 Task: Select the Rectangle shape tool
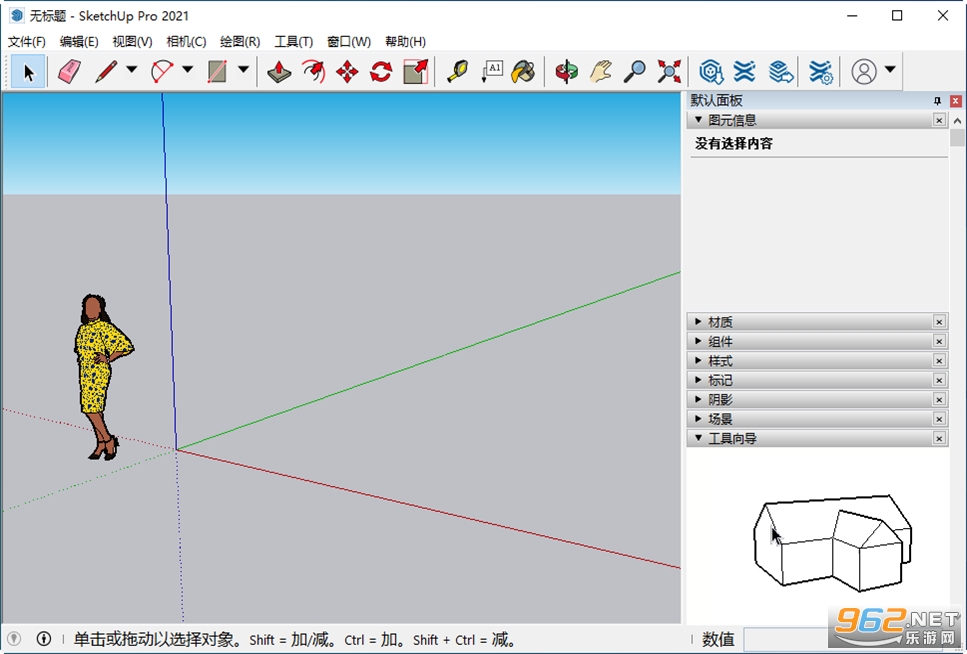click(x=217, y=72)
